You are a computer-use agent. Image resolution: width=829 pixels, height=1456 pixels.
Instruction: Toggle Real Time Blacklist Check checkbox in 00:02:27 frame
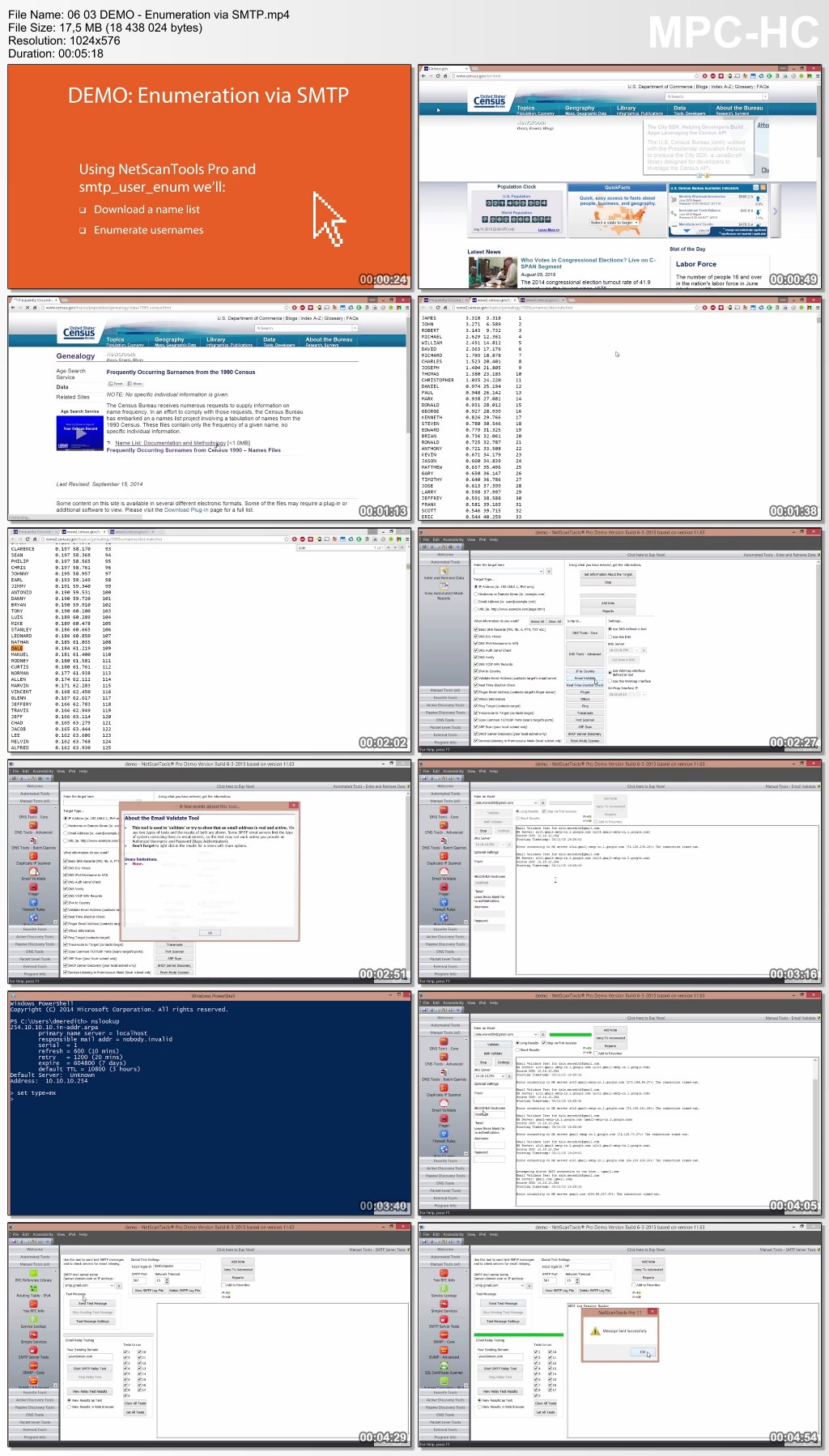tap(475, 685)
